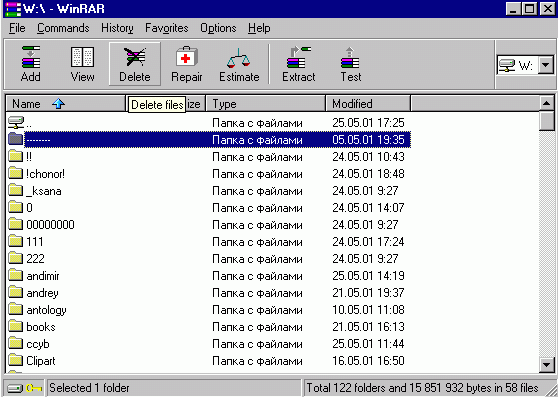Click the W: drive selector field
The width and height of the screenshot is (558, 397).
(x=525, y=65)
